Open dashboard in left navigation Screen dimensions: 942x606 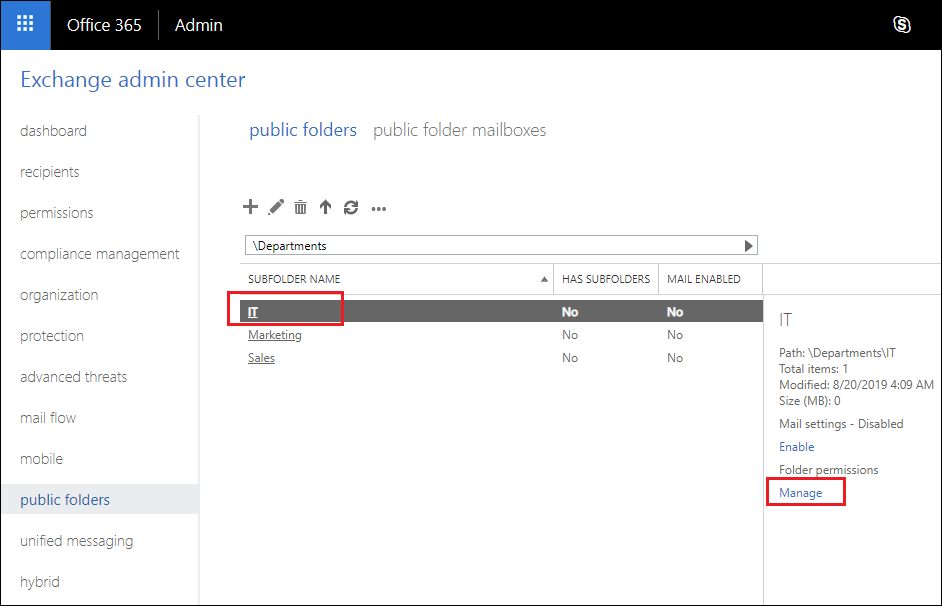(x=53, y=131)
